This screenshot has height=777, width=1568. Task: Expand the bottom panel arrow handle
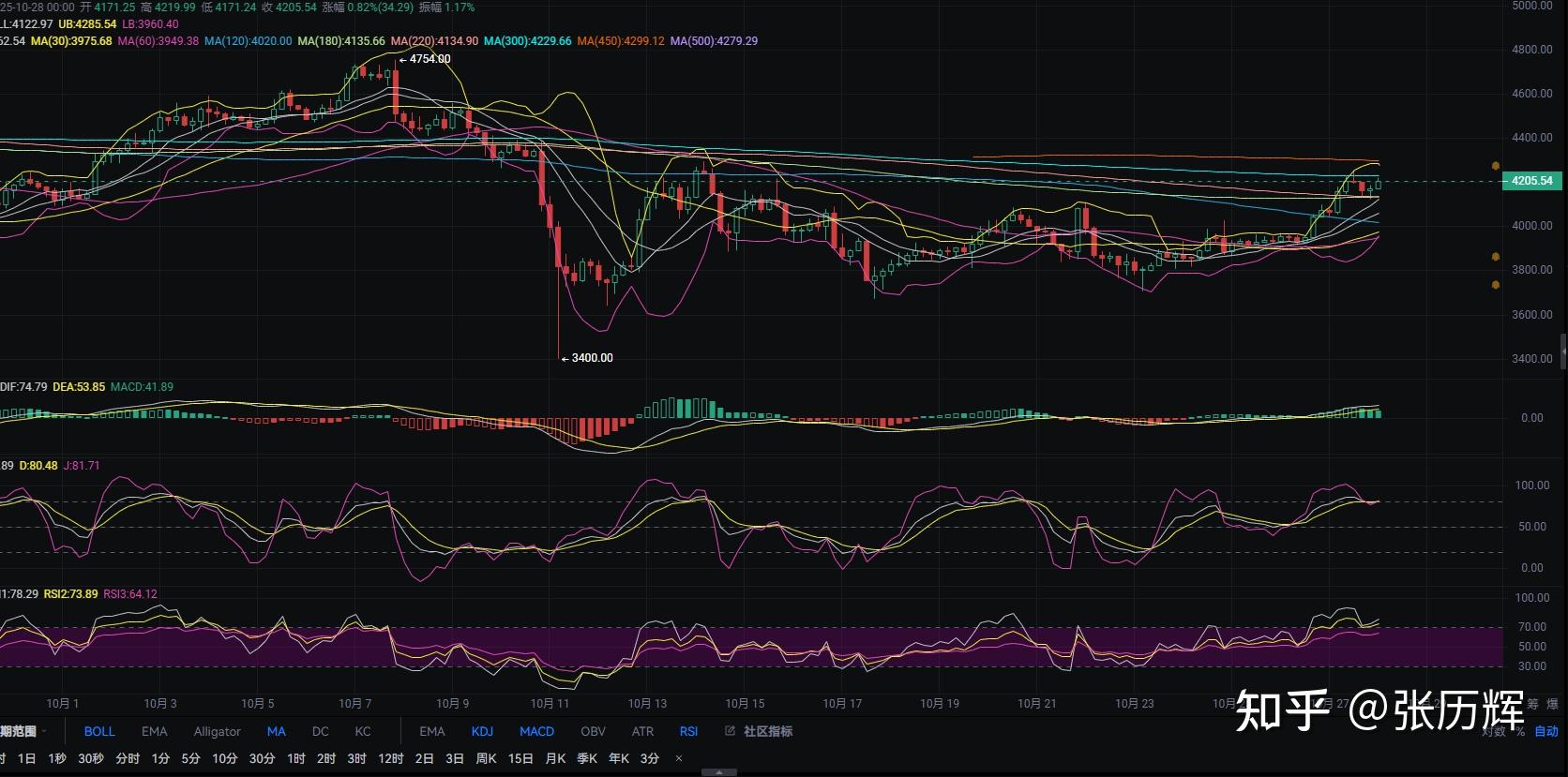click(718, 772)
